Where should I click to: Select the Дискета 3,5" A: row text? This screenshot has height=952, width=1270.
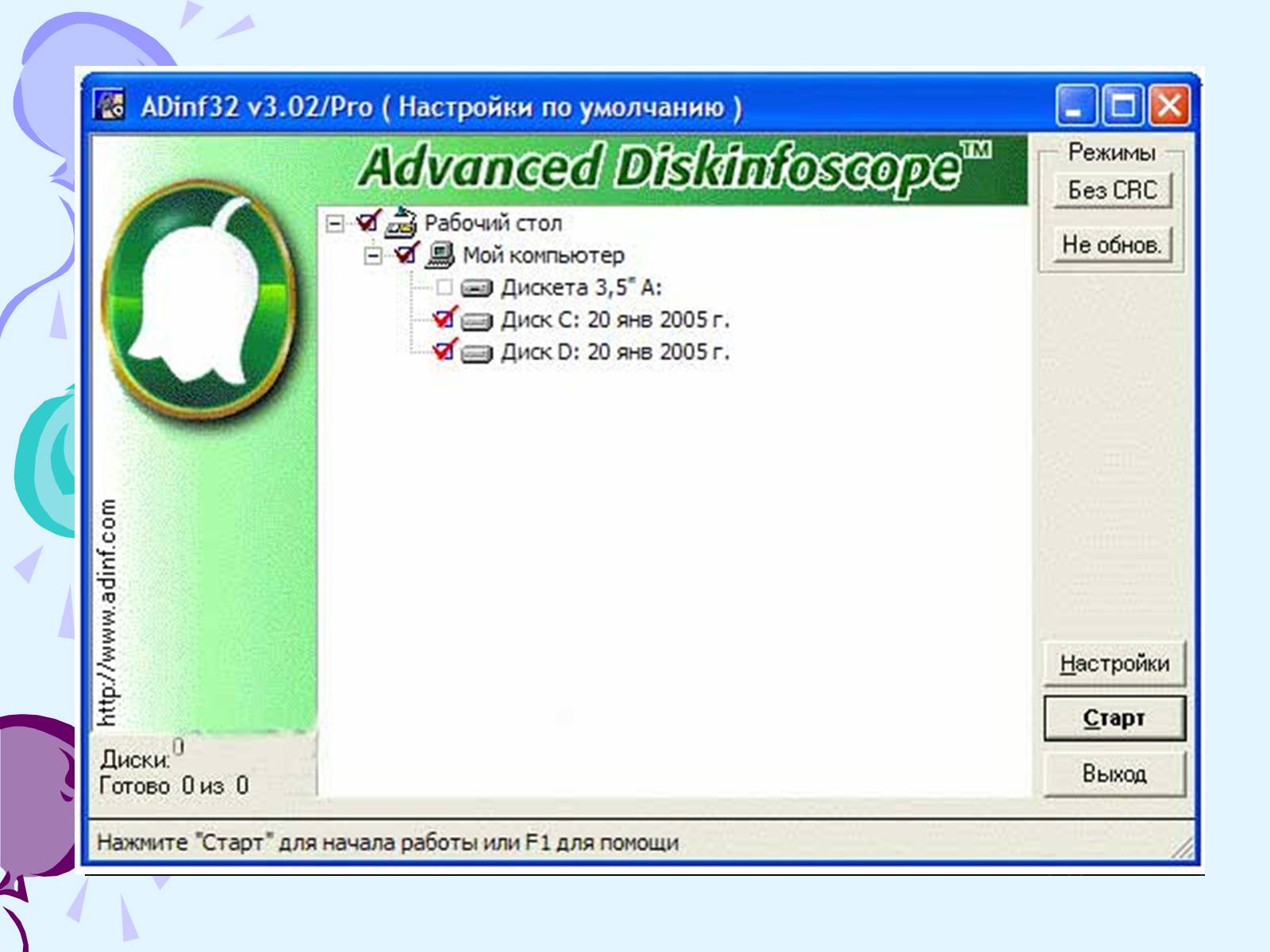click(x=581, y=287)
